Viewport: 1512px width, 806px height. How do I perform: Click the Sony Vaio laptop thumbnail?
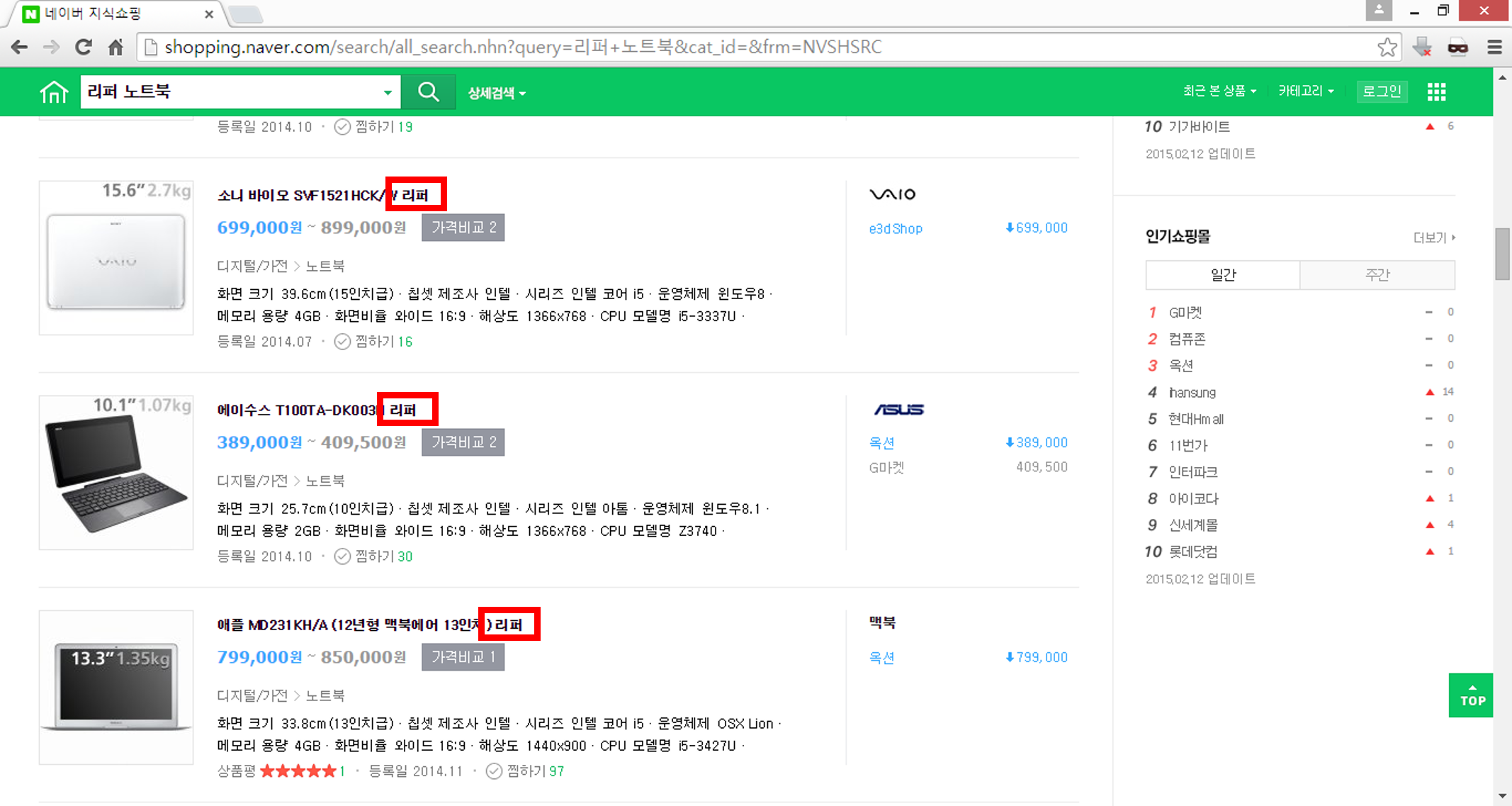point(116,258)
